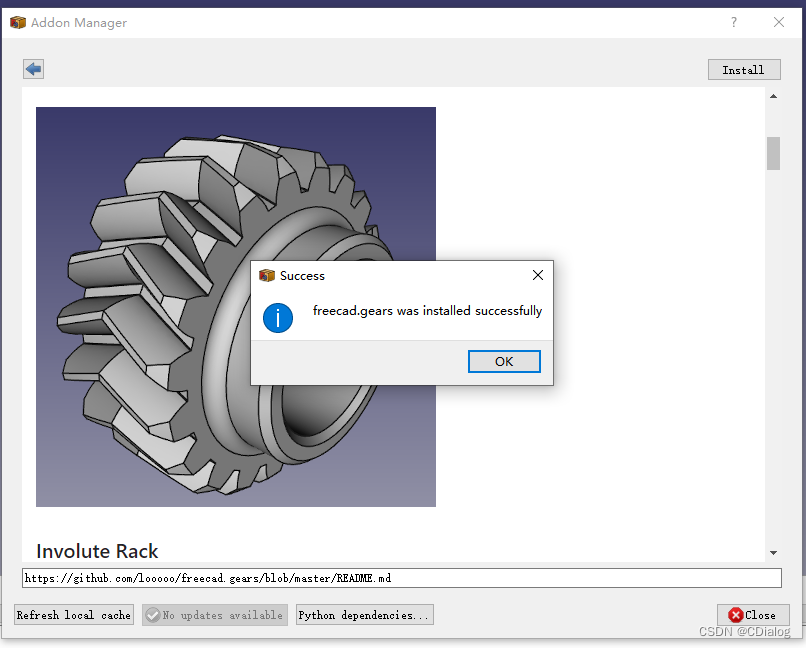This screenshot has width=806, height=648.
Task: Click the Success dialog title icon
Action: [x=267, y=275]
